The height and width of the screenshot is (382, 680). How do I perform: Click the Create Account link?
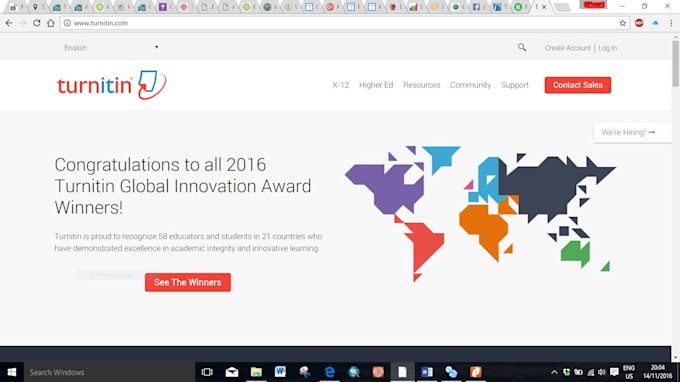[568, 48]
